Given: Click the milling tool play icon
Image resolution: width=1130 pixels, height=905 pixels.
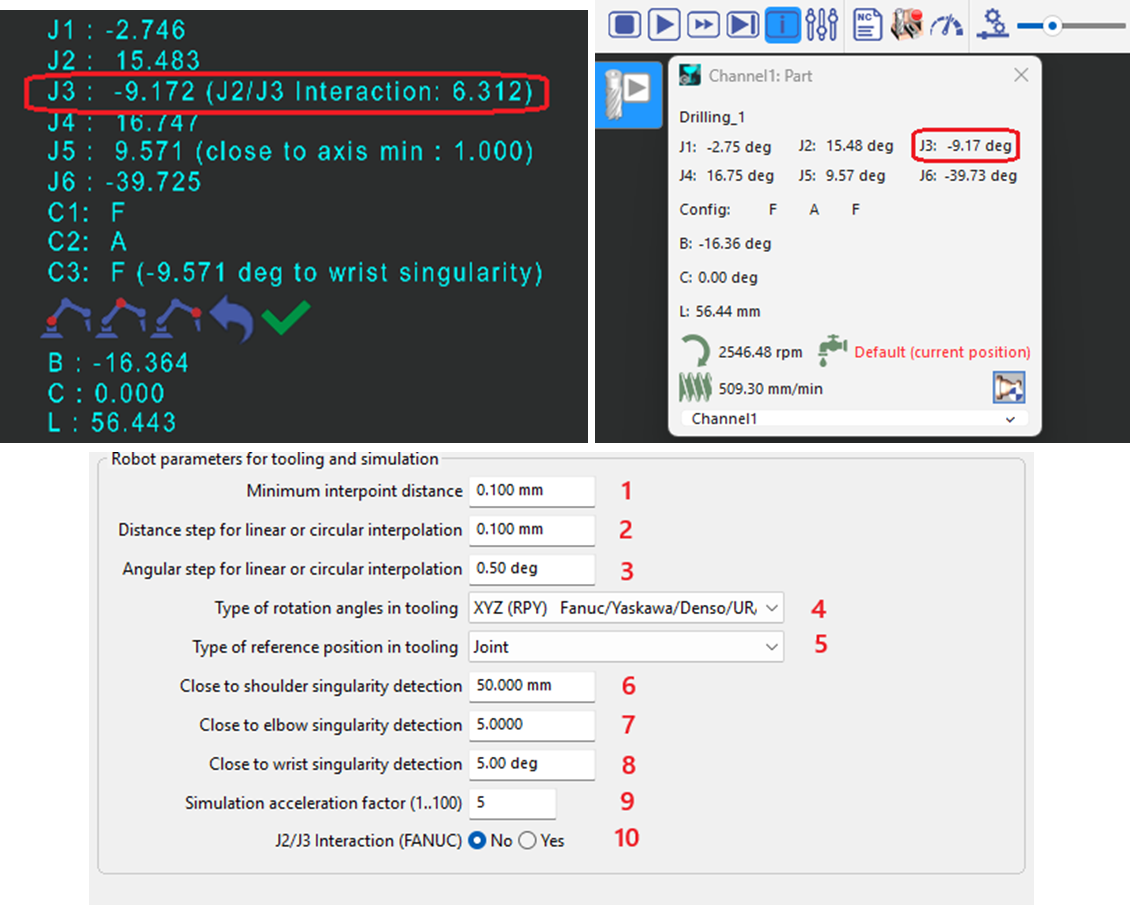Looking at the screenshot, I should coord(629,94).
